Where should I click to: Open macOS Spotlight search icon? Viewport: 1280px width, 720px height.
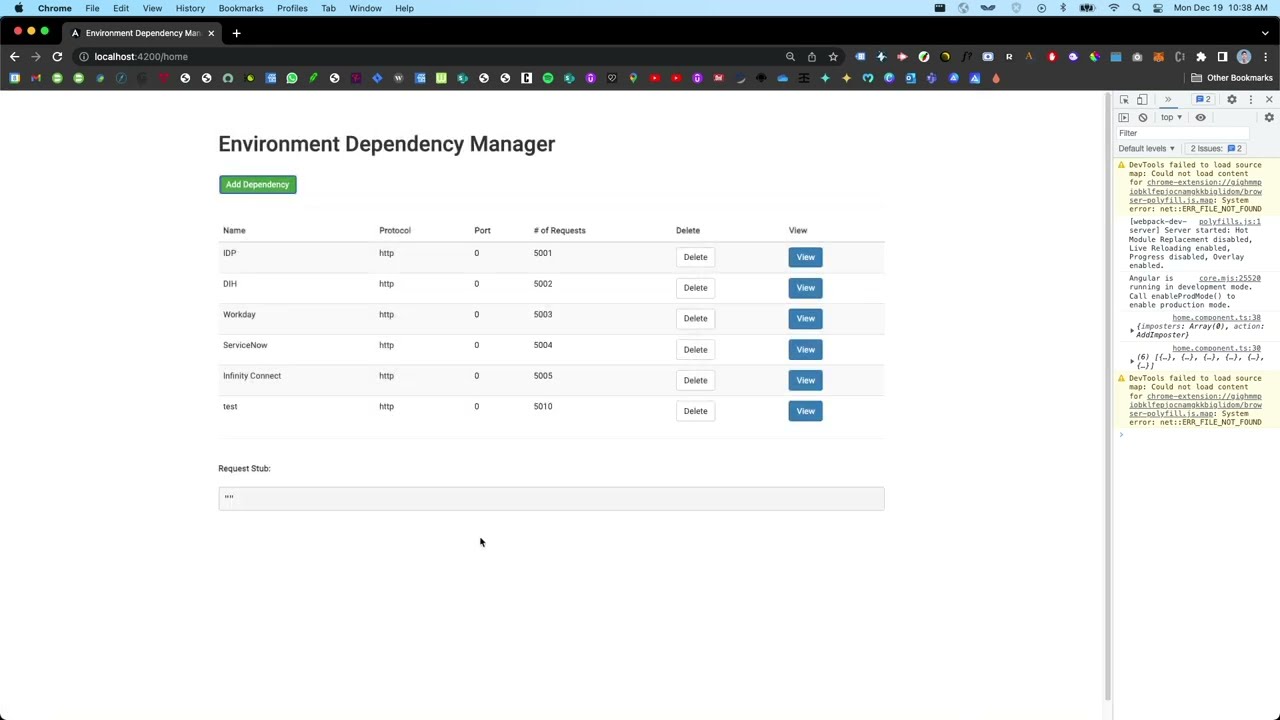pyautogui.click(x=1136, y=8)
